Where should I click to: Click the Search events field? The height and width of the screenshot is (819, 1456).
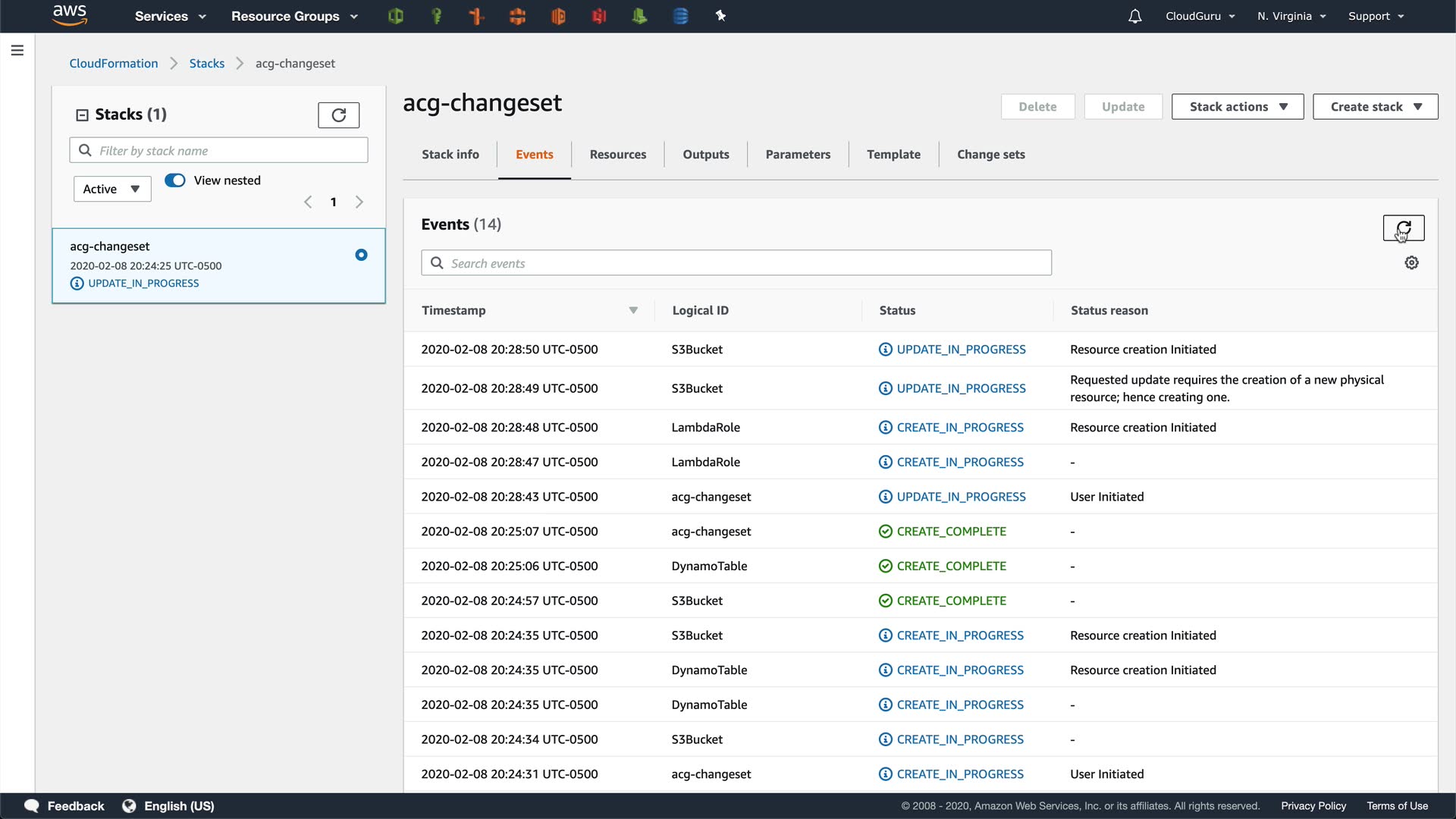coord(736,263)
